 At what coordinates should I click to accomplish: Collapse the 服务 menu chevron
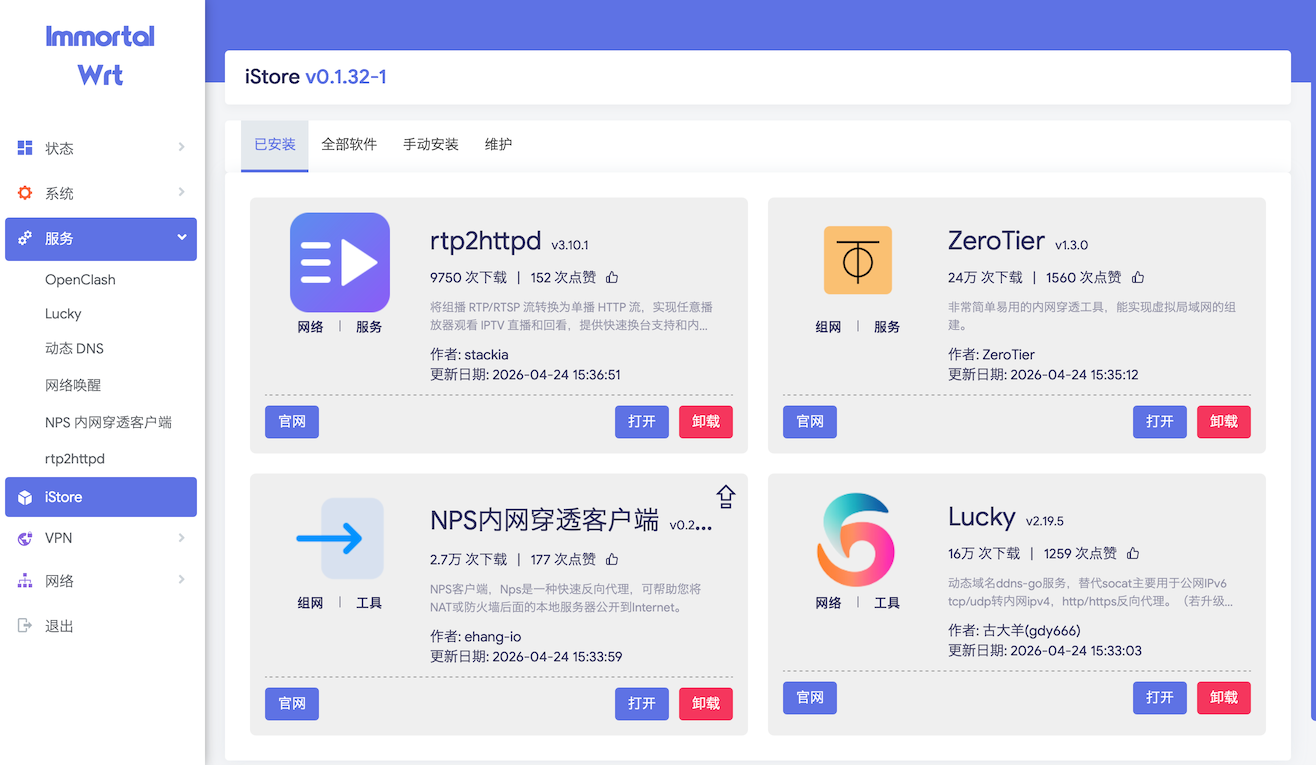tap(182, 238)
